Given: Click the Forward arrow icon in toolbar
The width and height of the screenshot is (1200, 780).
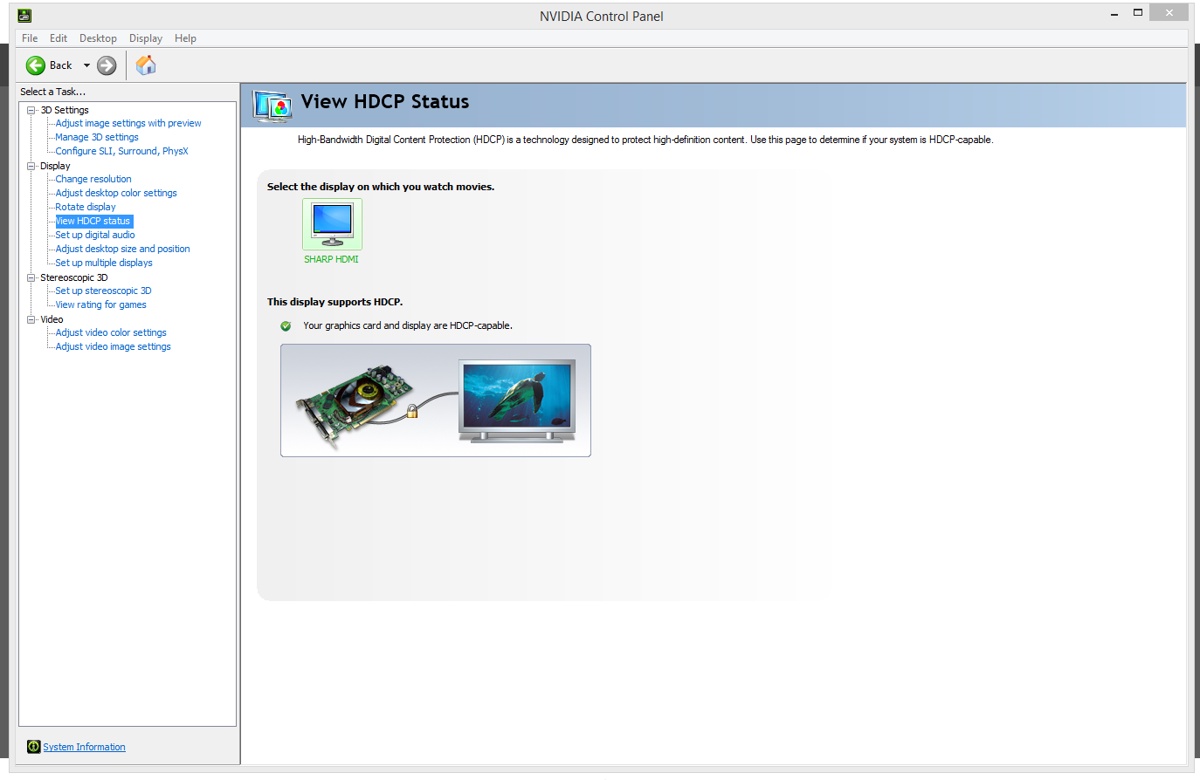Looking at the screenshot, I should [x=107, y=65].
